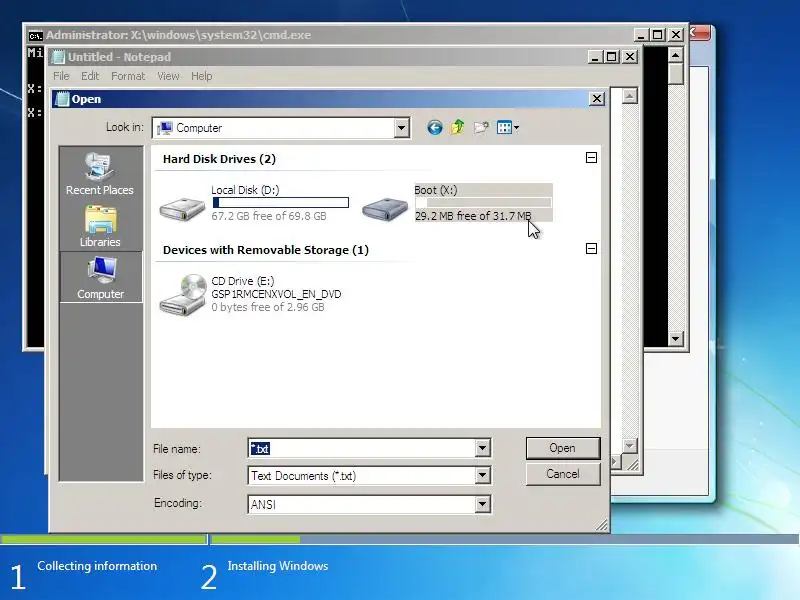
Task: Click Notepad's vertical scroll down arrow
Action: 630,445
